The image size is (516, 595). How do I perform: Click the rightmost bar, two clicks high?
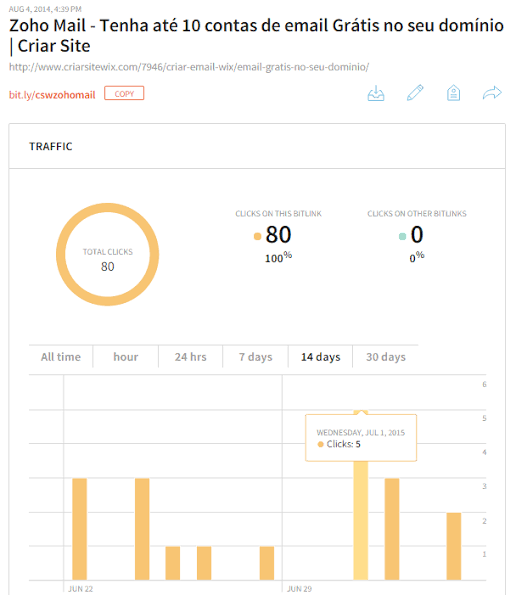click(x=453, y=546)
